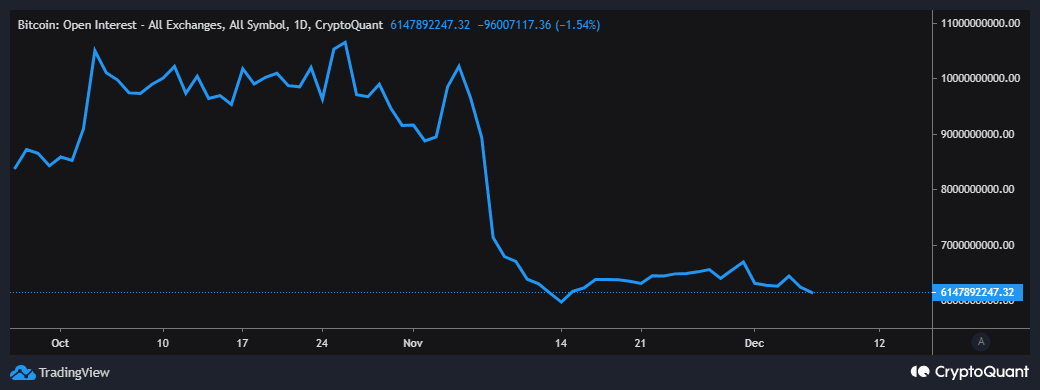Click the Dec label on time axis
This screenshot has width=1040, height=390.
pyautogui.click(x=755, y=343)
